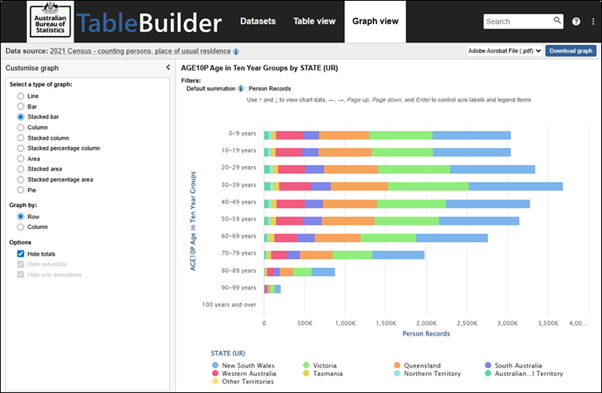602x393 pixels.
Task: Open the help question mark icon
Action: (576, 21)
